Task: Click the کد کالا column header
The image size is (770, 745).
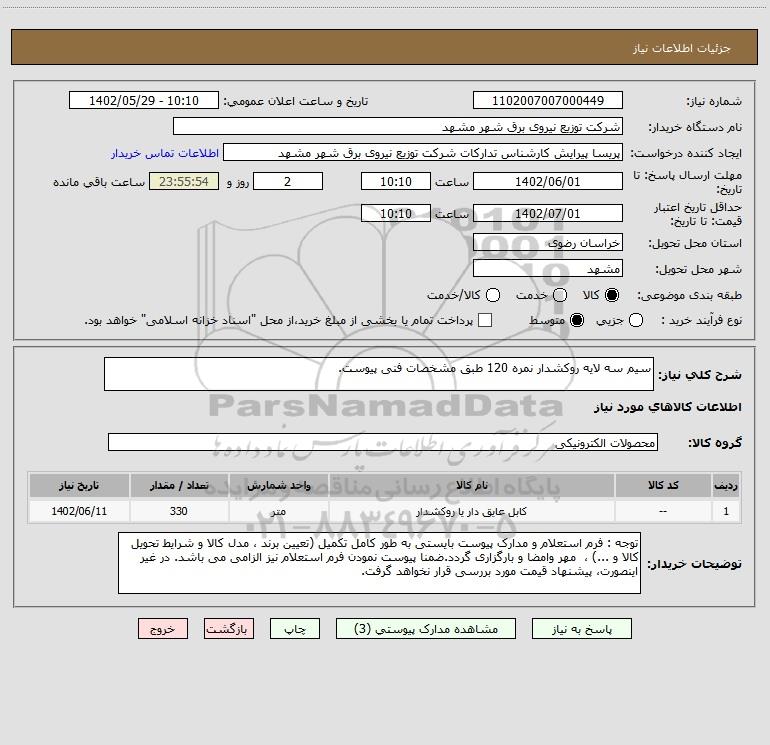Action: pyautogui.click(x=663, y=486)
